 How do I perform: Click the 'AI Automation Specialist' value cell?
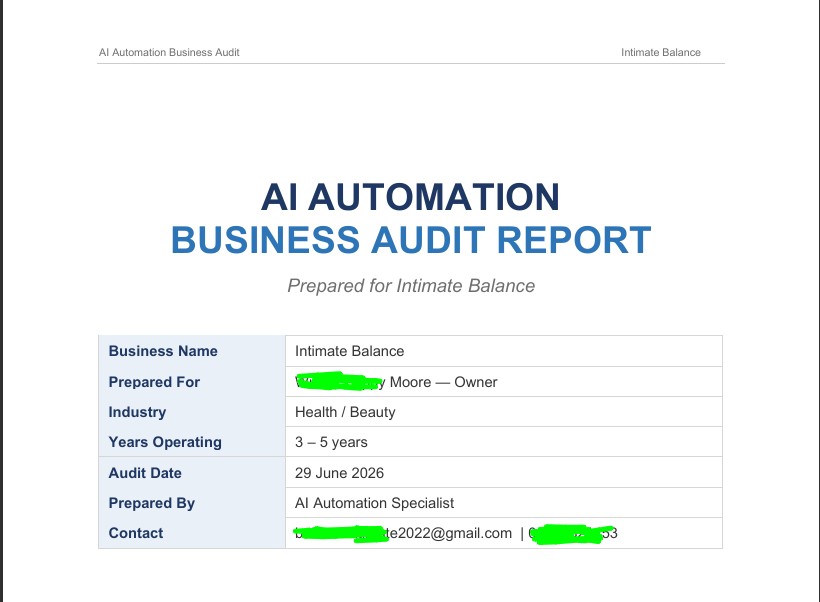coord(504,503)
